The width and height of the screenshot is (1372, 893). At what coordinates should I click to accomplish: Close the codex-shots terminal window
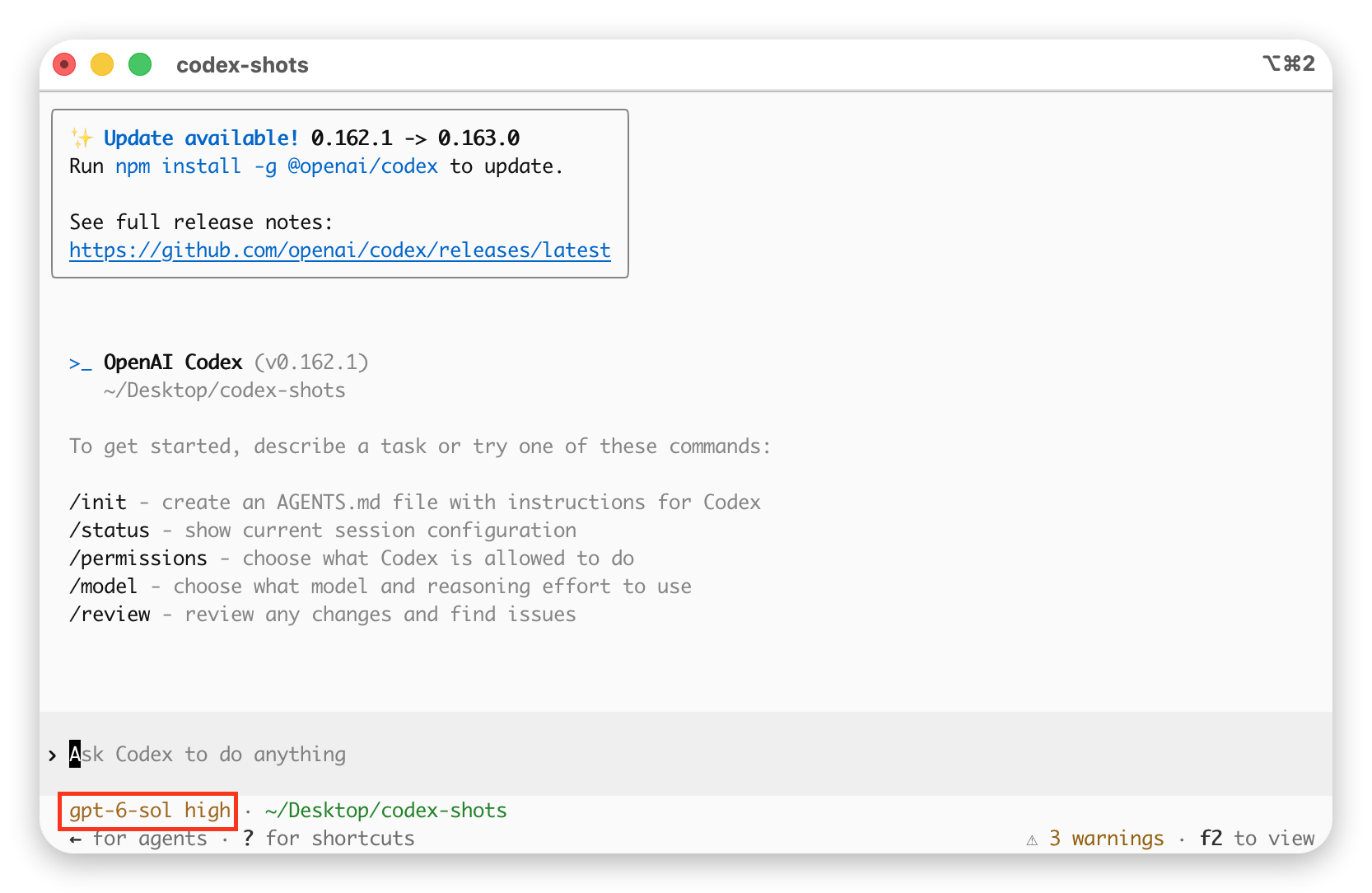[x=64, y=64]
